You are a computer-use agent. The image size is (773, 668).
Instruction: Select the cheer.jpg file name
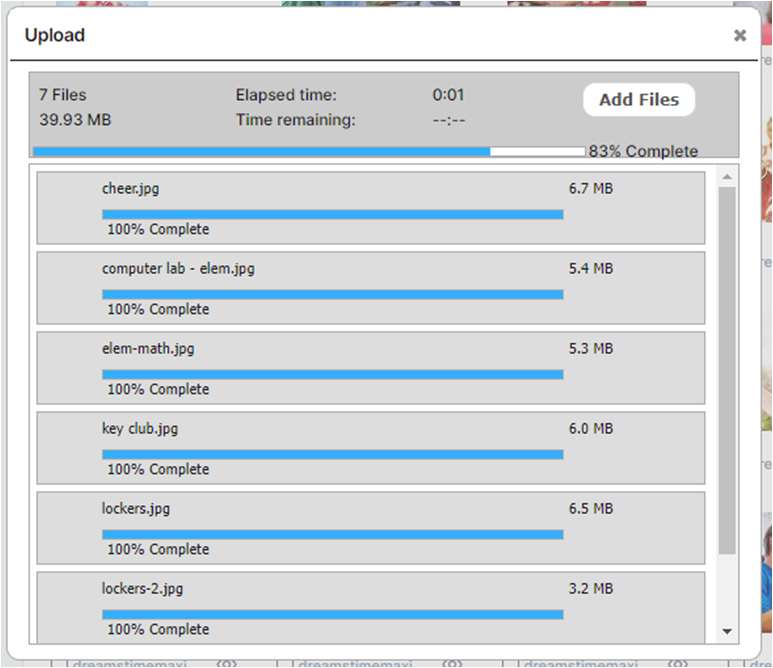pos(131,188)
